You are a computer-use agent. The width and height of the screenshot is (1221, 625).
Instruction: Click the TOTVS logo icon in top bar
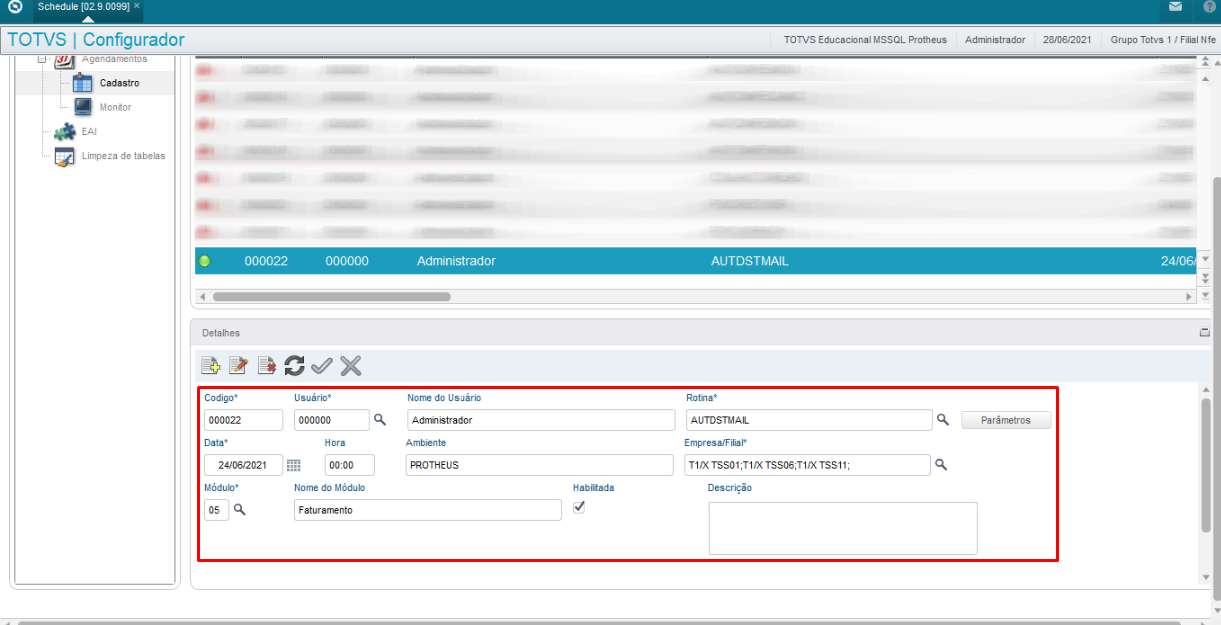tap(14, 7)
